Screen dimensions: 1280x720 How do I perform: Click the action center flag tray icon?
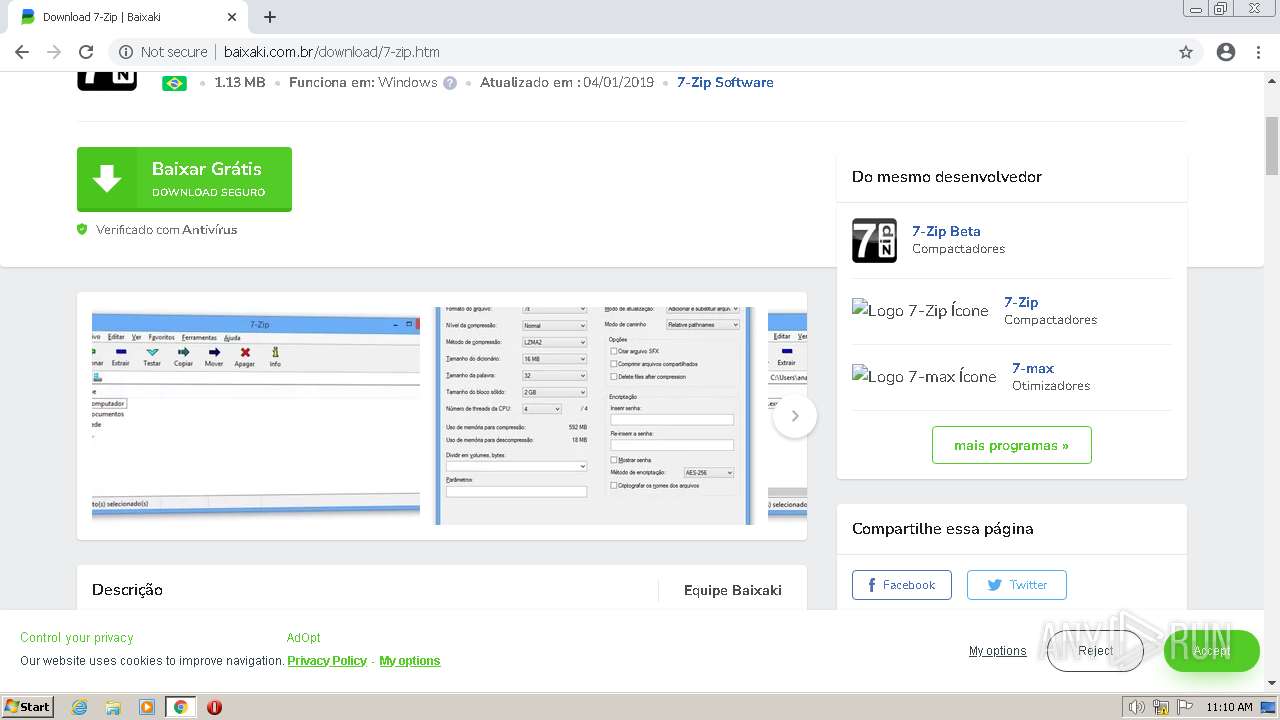[1185, 707]
